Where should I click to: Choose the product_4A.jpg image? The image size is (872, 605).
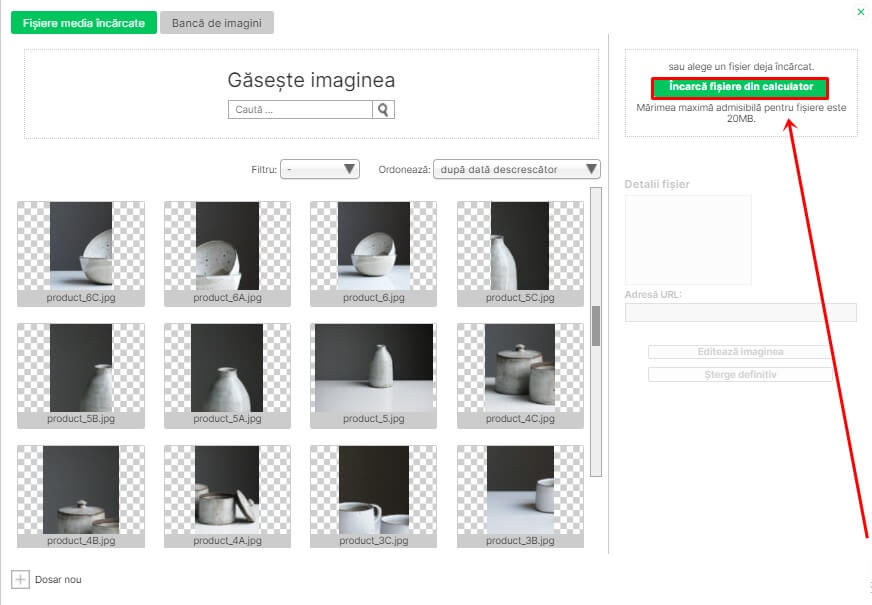227,489
